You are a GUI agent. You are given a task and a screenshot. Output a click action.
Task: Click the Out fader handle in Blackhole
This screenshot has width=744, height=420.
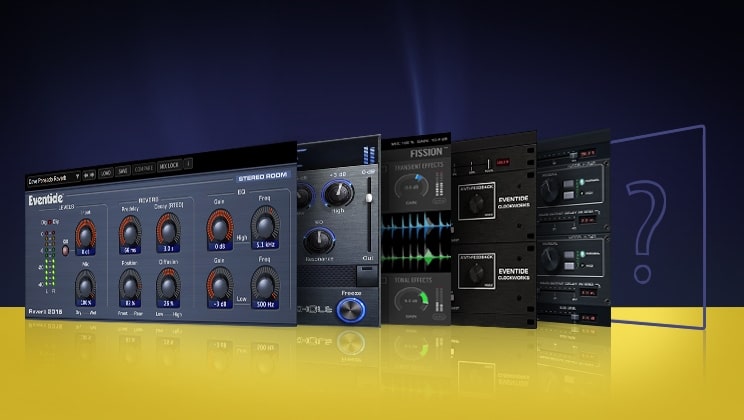pos(369,197)
